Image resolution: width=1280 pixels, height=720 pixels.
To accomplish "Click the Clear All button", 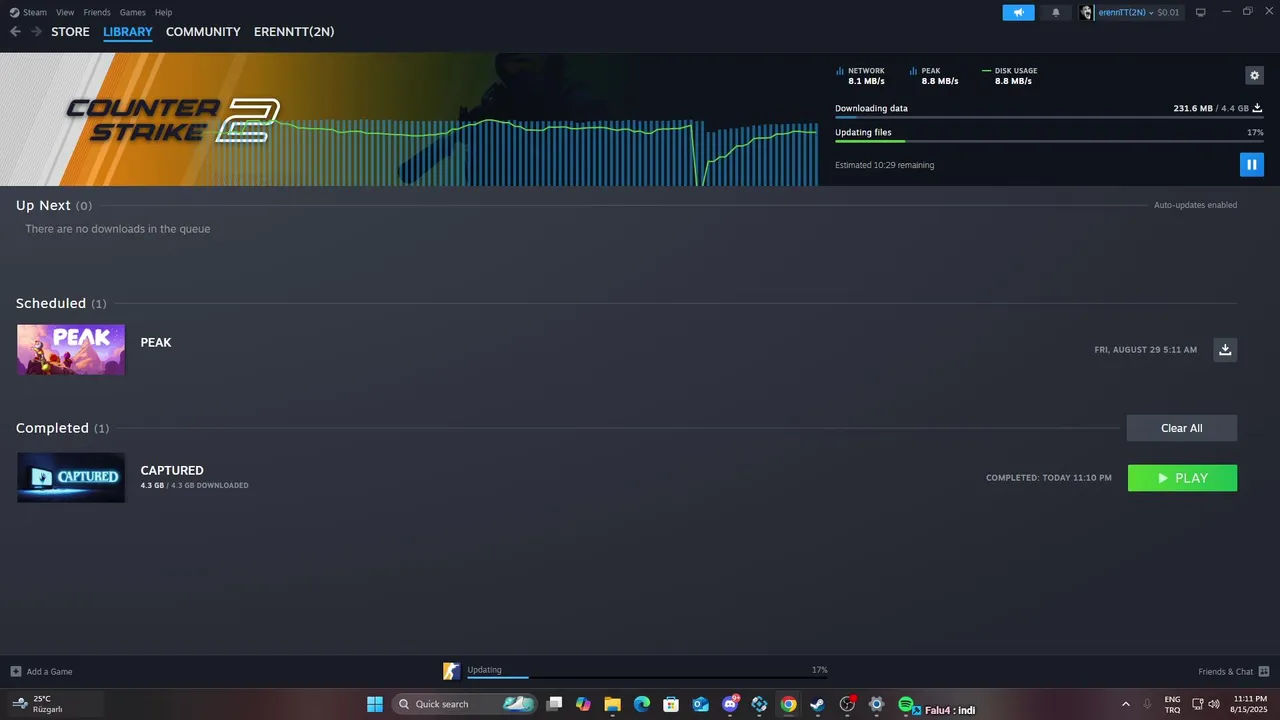I will [x=1182, y=428].
